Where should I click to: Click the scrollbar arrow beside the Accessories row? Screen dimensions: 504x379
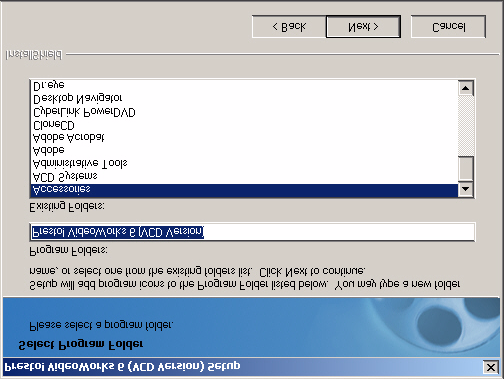pos(466,189)
